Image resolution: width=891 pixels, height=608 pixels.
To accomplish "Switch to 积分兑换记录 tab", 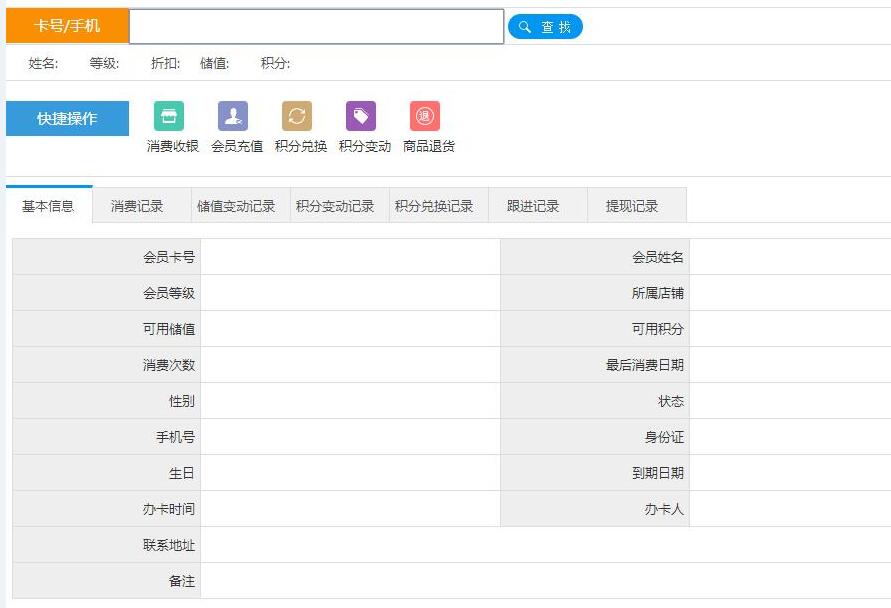I will [437, 204].
